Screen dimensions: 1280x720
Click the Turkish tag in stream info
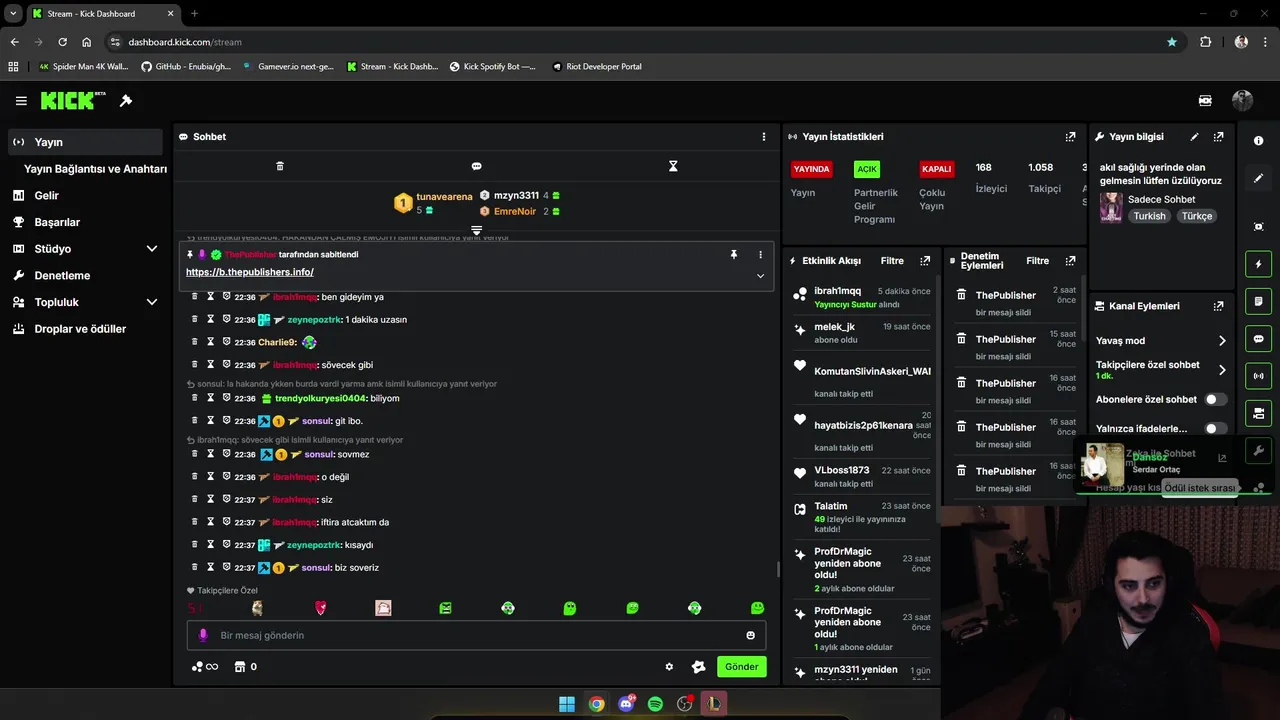point(1149,216)
